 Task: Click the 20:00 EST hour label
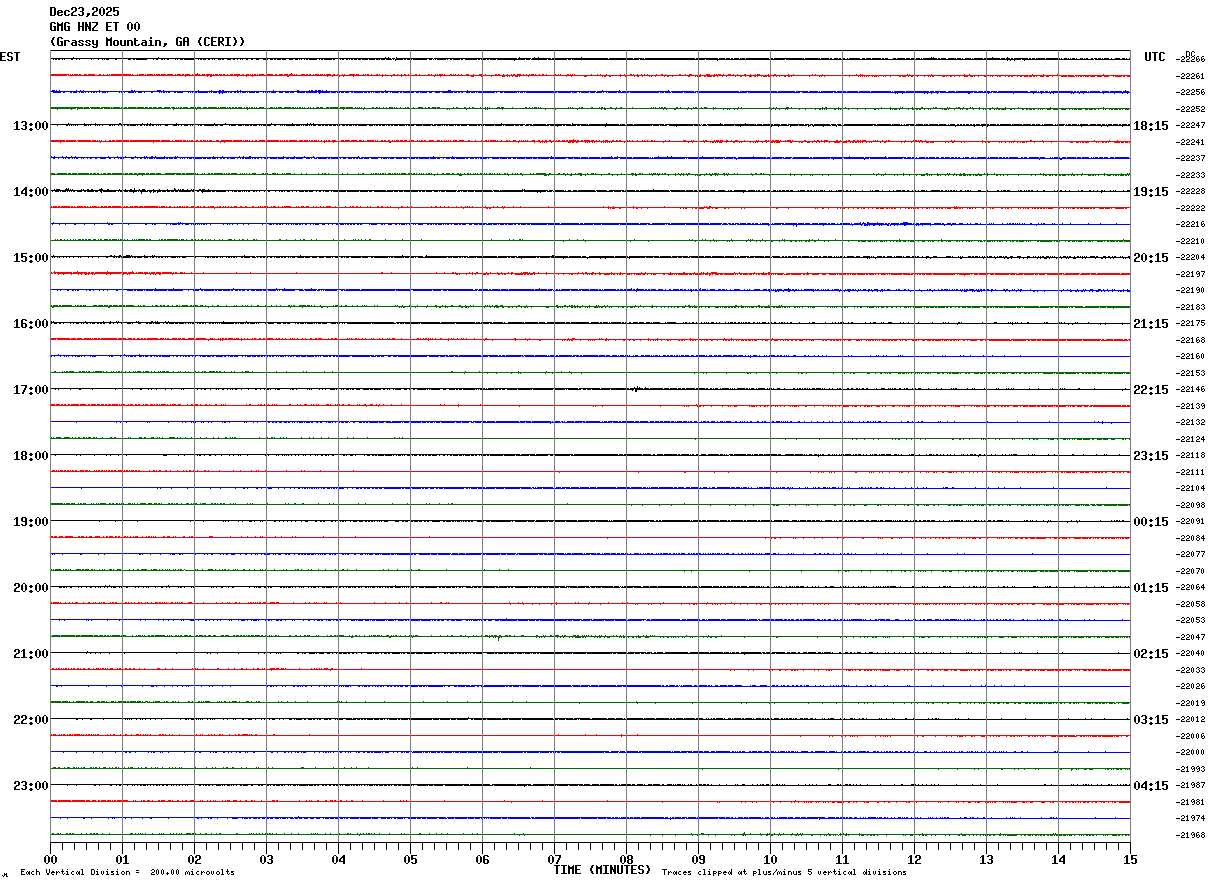[x=31, y=587]
